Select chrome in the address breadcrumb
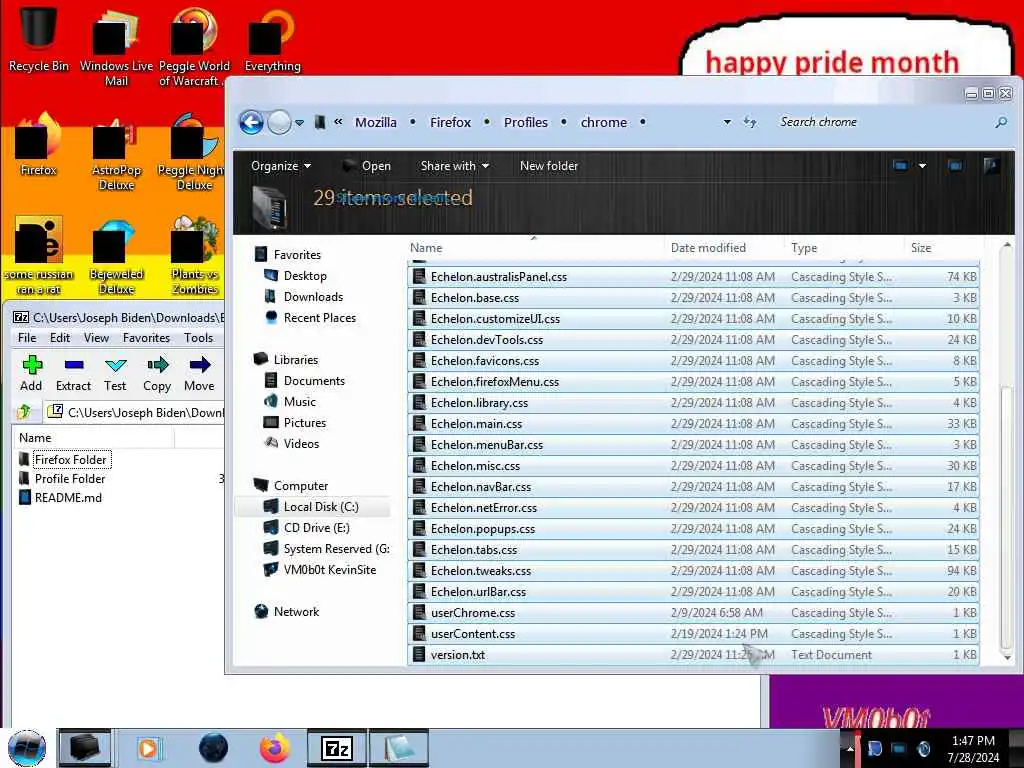Image resolution: width=1024 pixels, height=768 pixels. click(x=603, y=122)
